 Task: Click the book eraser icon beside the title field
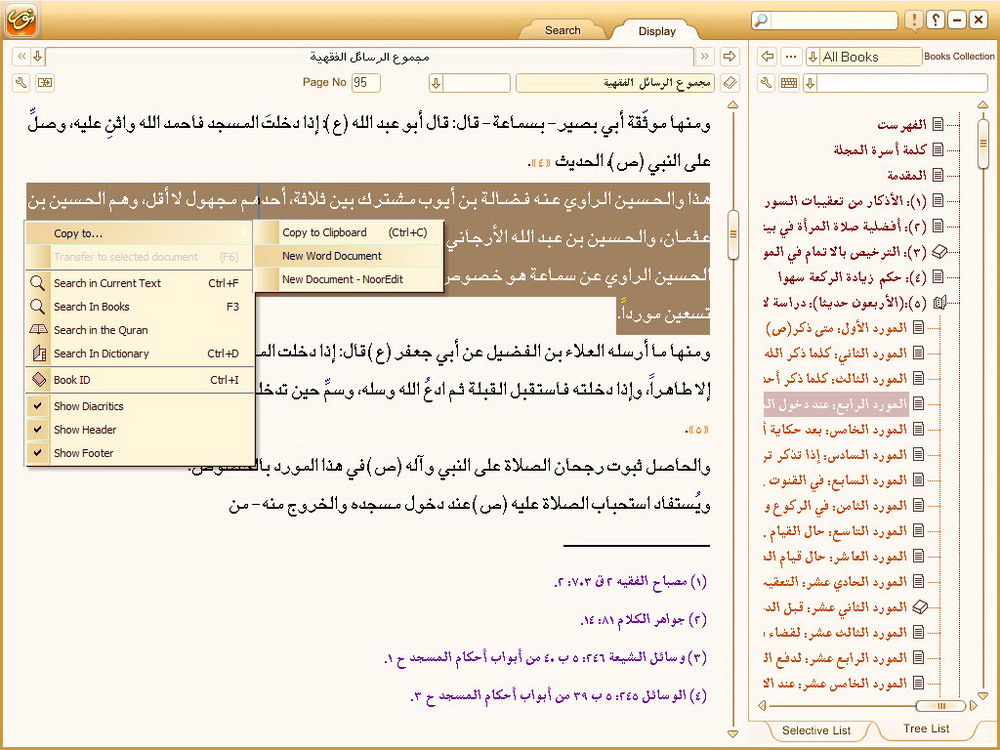click(x=729, y=83)
